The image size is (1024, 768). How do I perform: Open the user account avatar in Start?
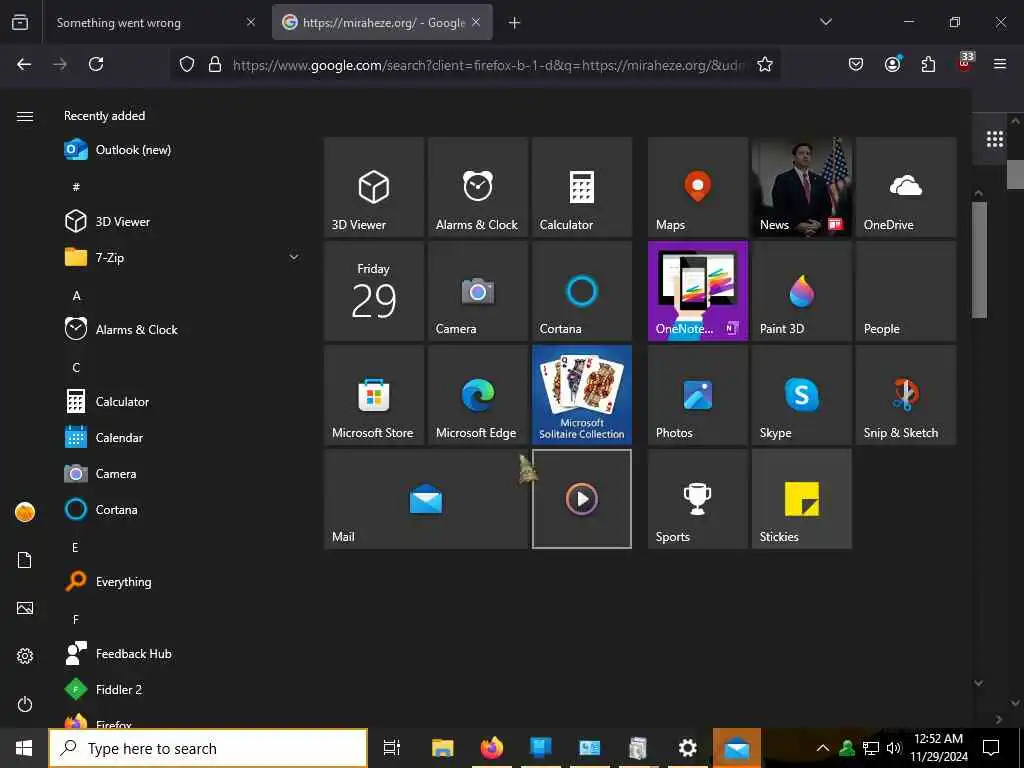25,512
